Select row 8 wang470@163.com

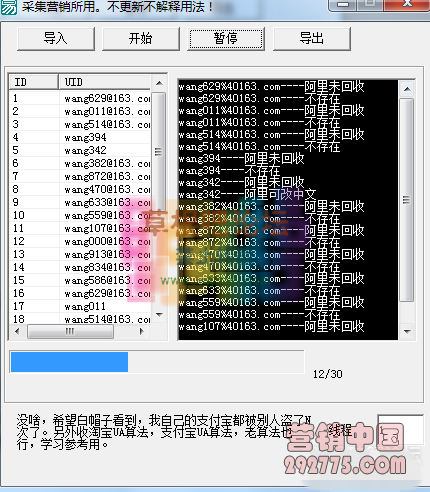(x=80, y=189)
